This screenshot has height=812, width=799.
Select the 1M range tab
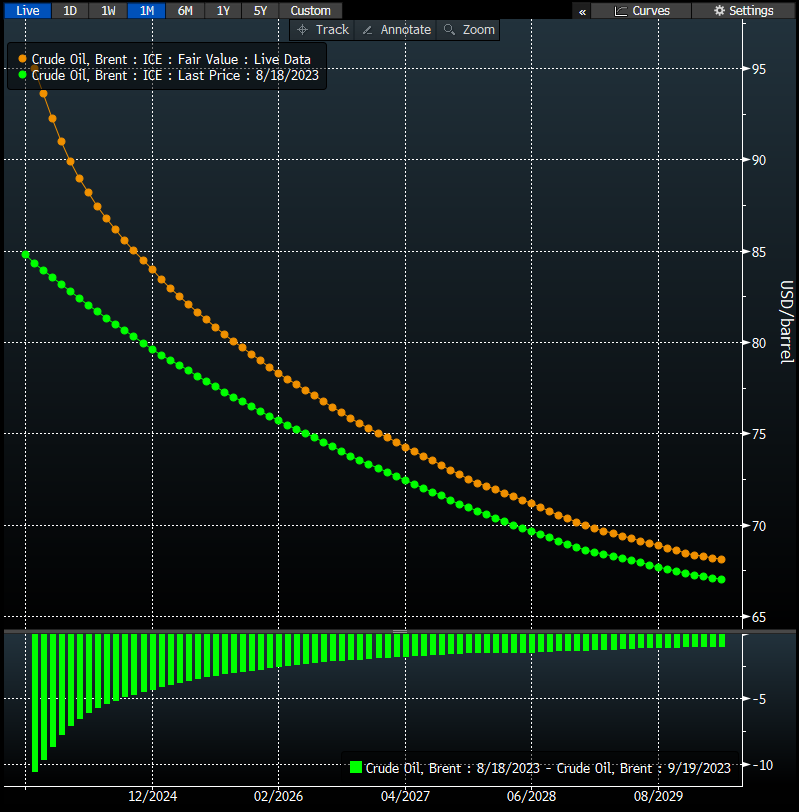point(147,10)
